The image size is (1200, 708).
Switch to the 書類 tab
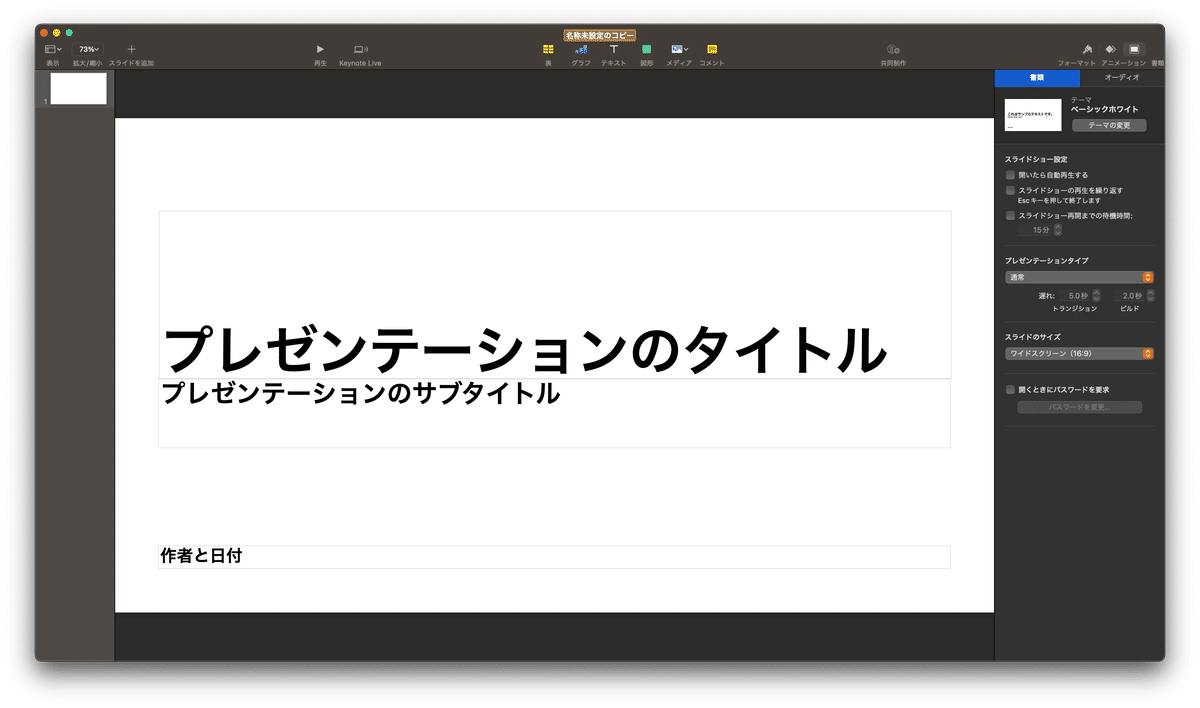click(x=1037, y=77)
